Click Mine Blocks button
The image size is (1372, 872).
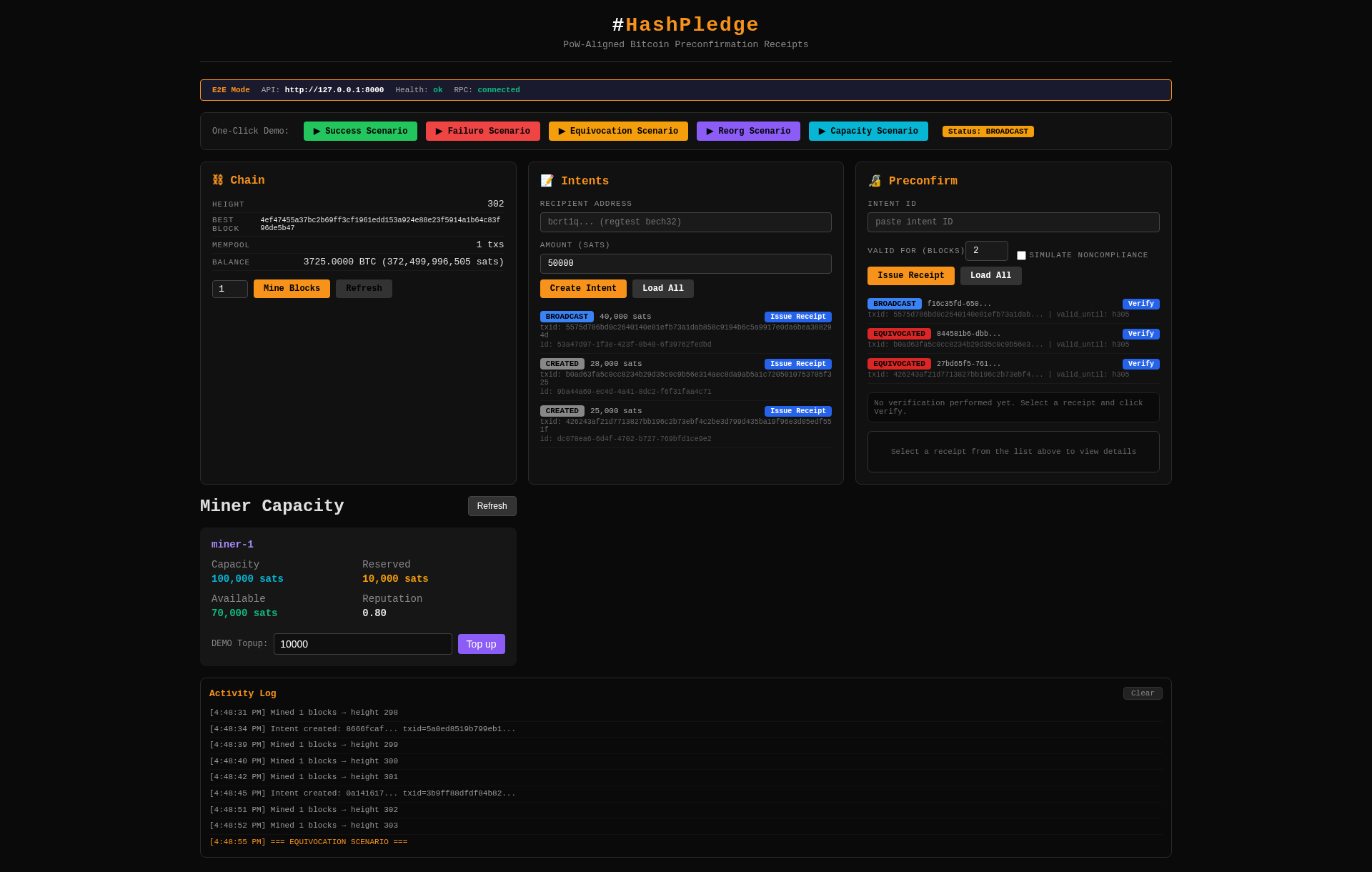click(x=292, y=289)
